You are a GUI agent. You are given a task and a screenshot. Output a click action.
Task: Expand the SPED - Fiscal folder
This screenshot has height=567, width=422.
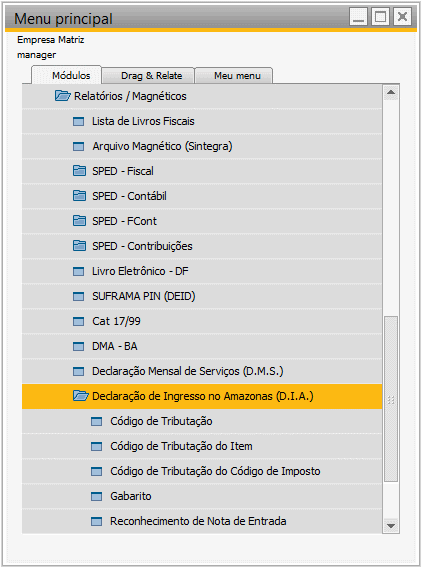(79, 171)
